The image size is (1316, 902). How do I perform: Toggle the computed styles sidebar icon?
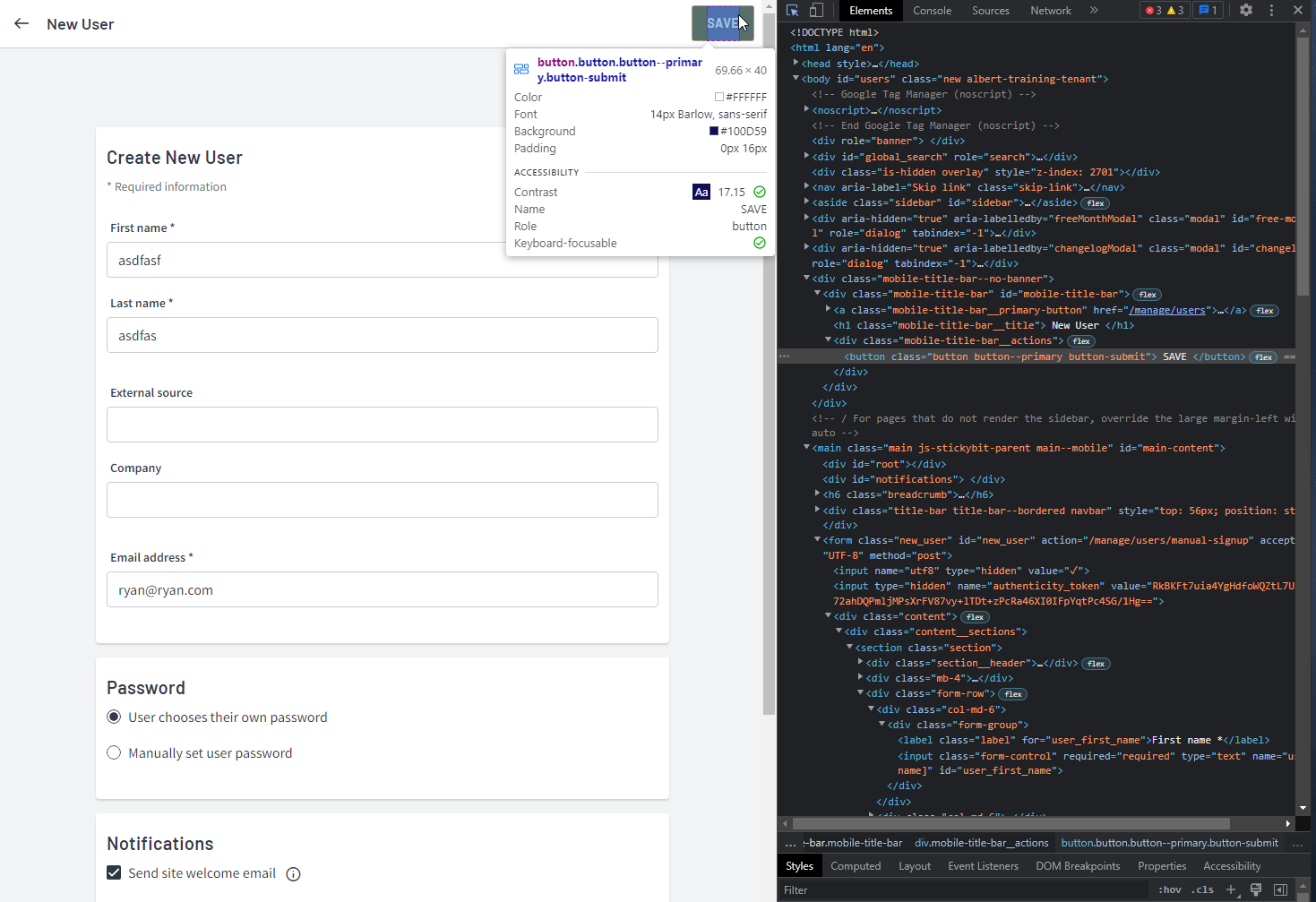(x=1281, y=890)
